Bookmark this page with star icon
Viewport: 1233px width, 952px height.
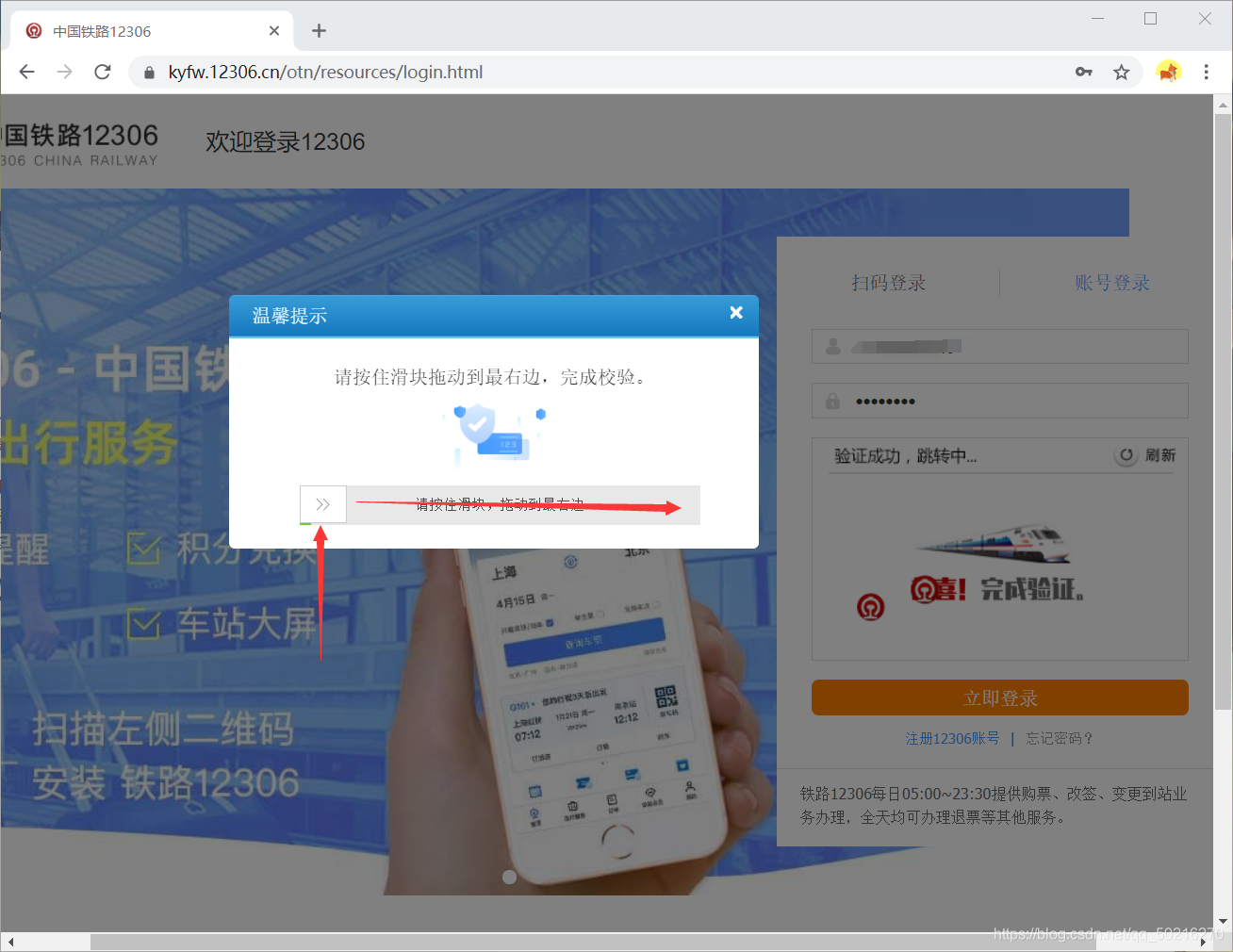point(1121,72)
